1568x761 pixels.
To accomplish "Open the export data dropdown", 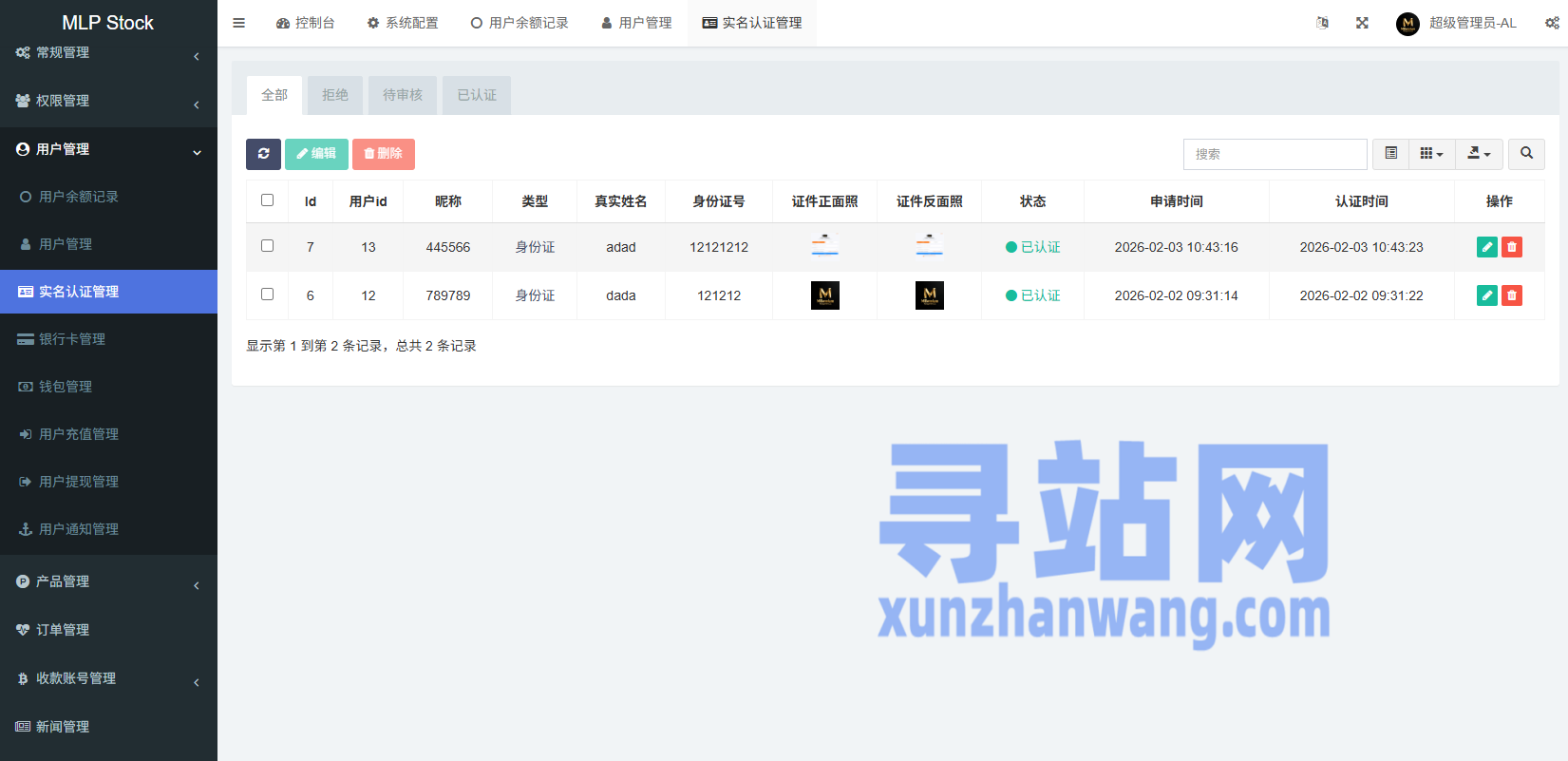I will (x=1479, y=154).
